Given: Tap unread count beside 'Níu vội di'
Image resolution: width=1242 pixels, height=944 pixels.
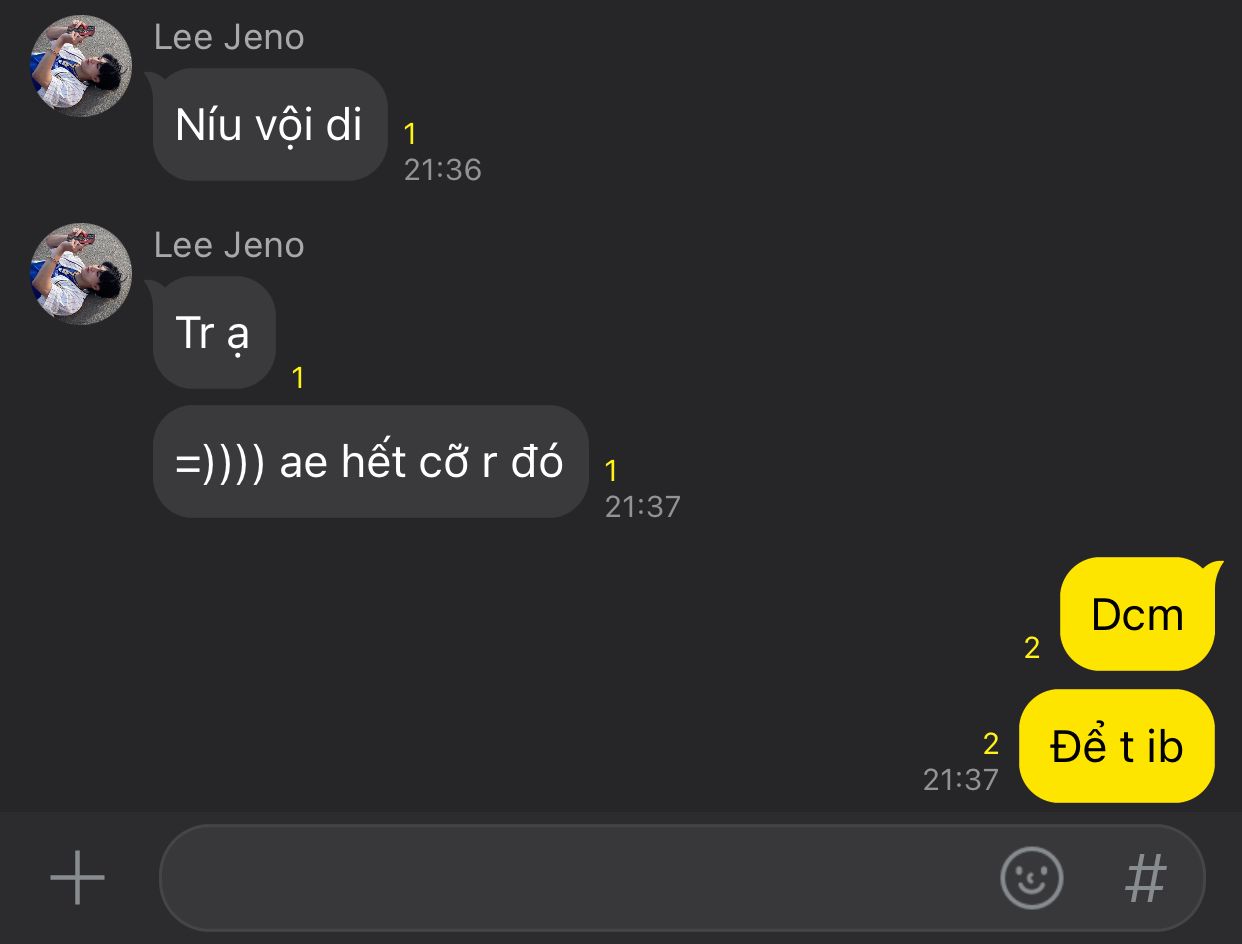Looking at the screenshot, I should click(x=410, y=134).
